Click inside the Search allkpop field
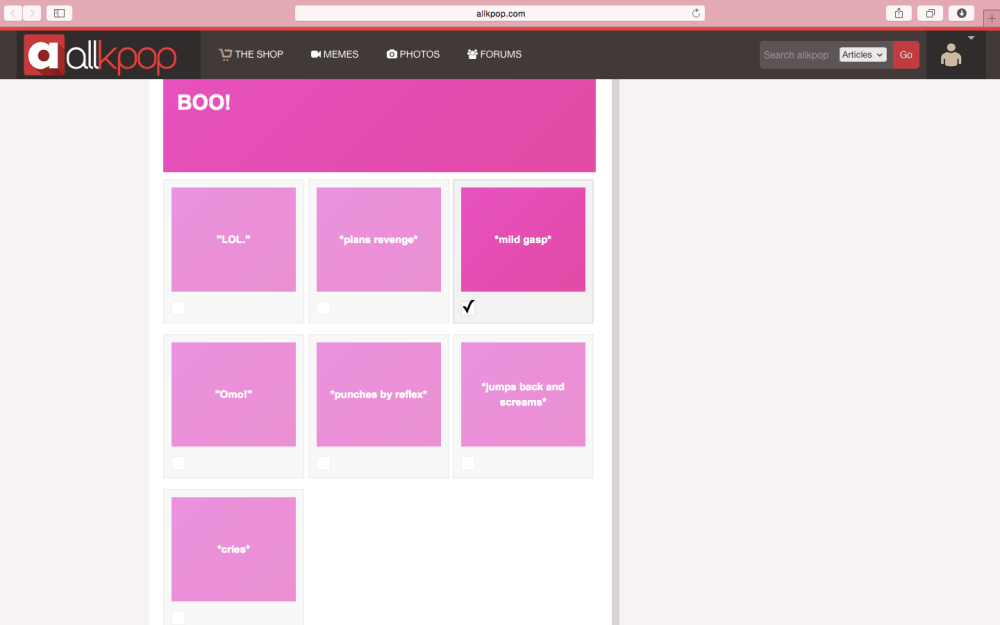 (x=795, y=55)
